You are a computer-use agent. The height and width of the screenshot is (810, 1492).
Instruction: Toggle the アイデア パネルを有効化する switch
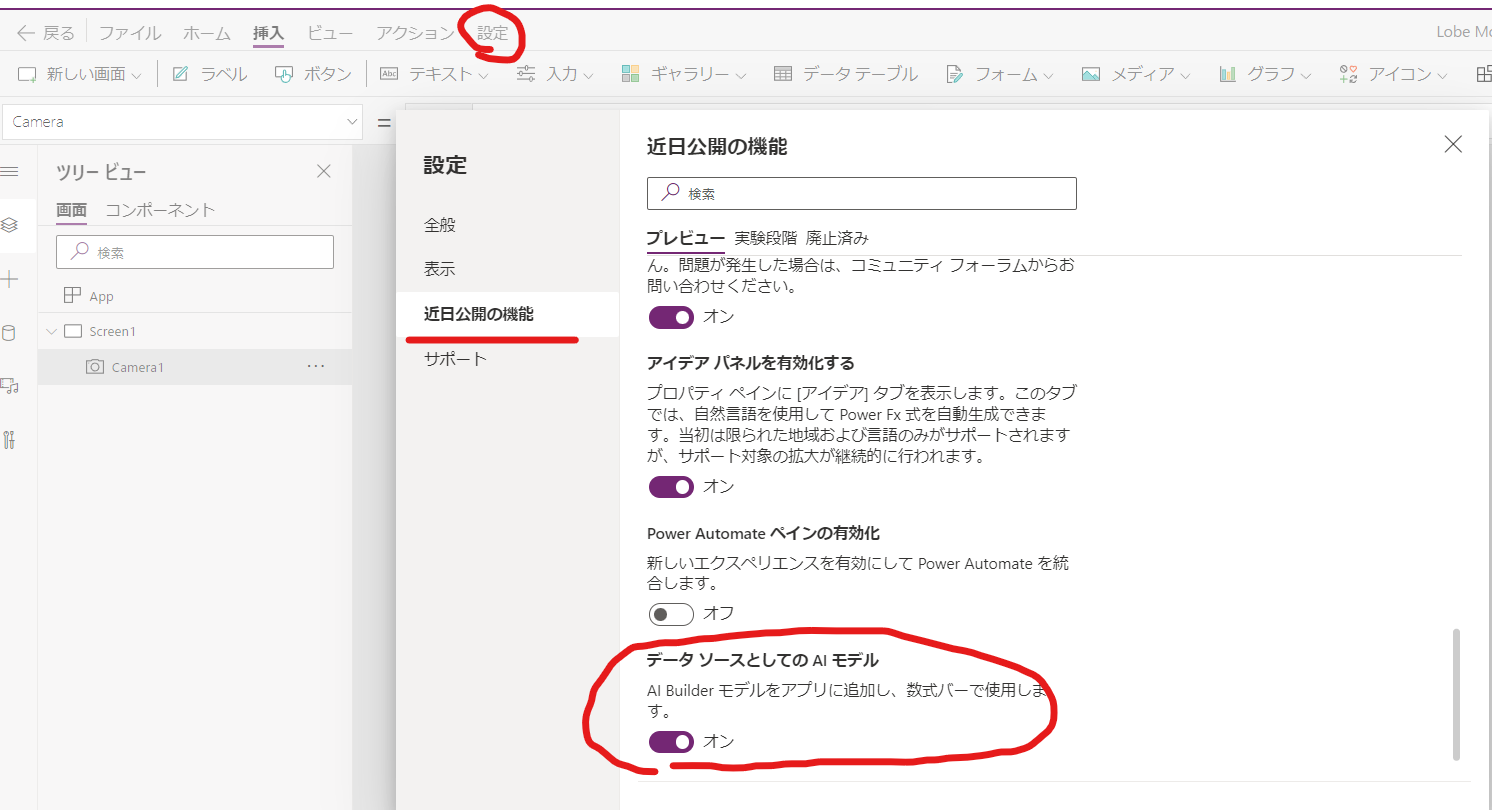[671, 487]
